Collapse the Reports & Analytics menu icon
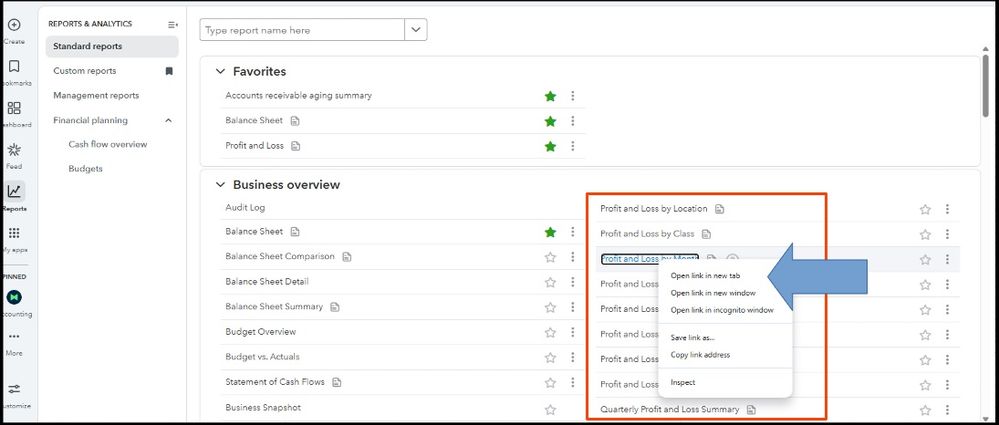999x425 pixels. point(173,24)
